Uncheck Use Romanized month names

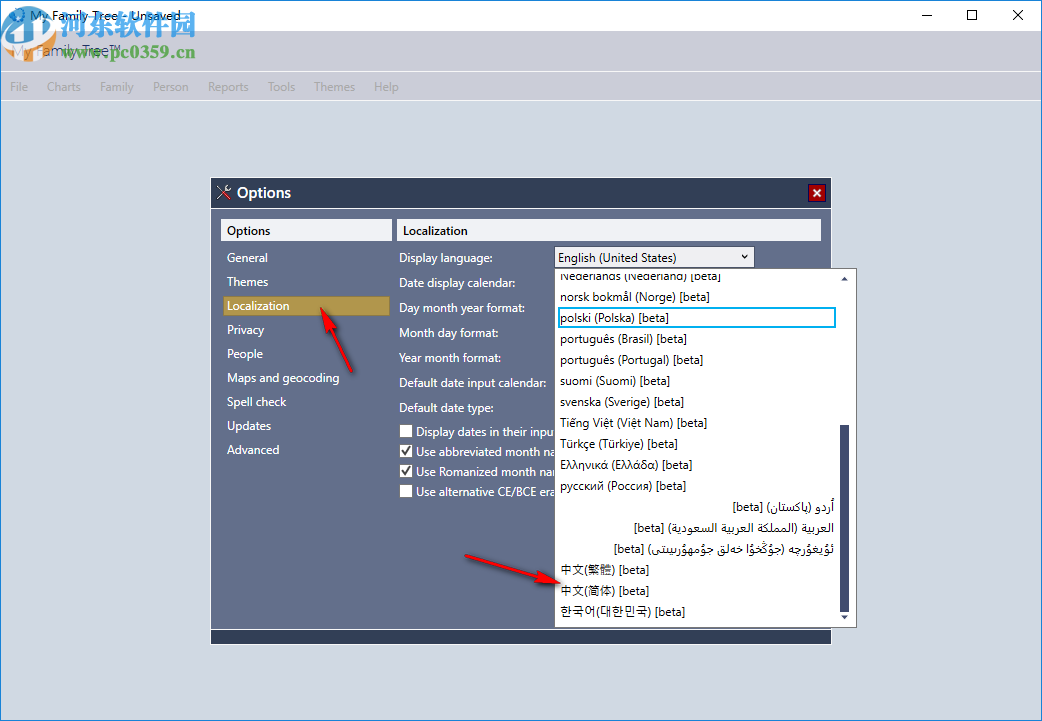click(406, 472)
